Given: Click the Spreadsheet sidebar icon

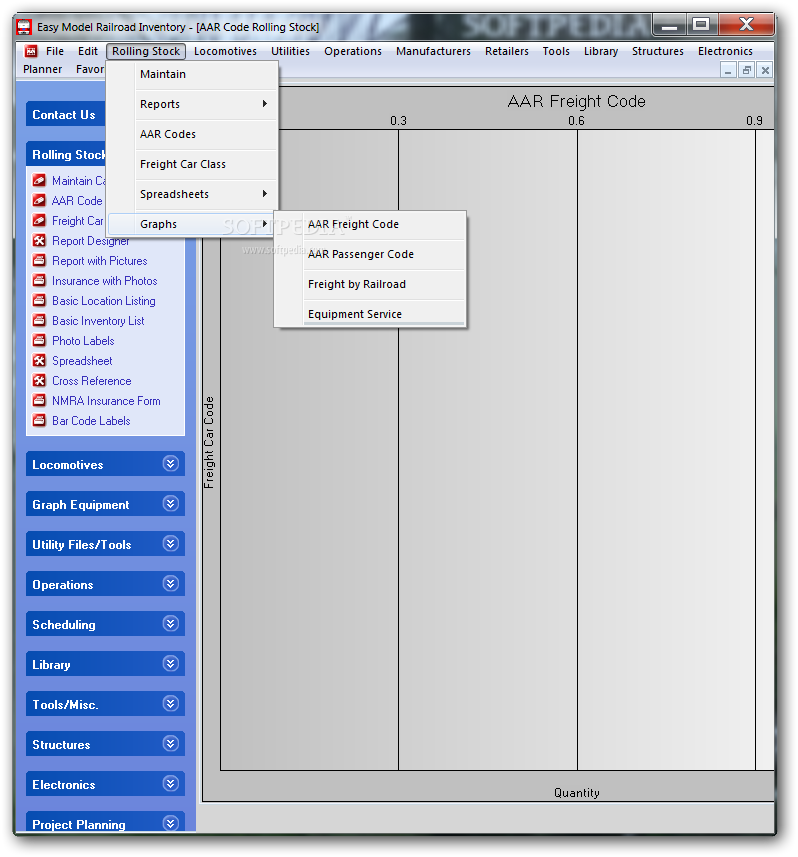Looking at the screenshot, I should pyautogui.click(x=39, y=360).
